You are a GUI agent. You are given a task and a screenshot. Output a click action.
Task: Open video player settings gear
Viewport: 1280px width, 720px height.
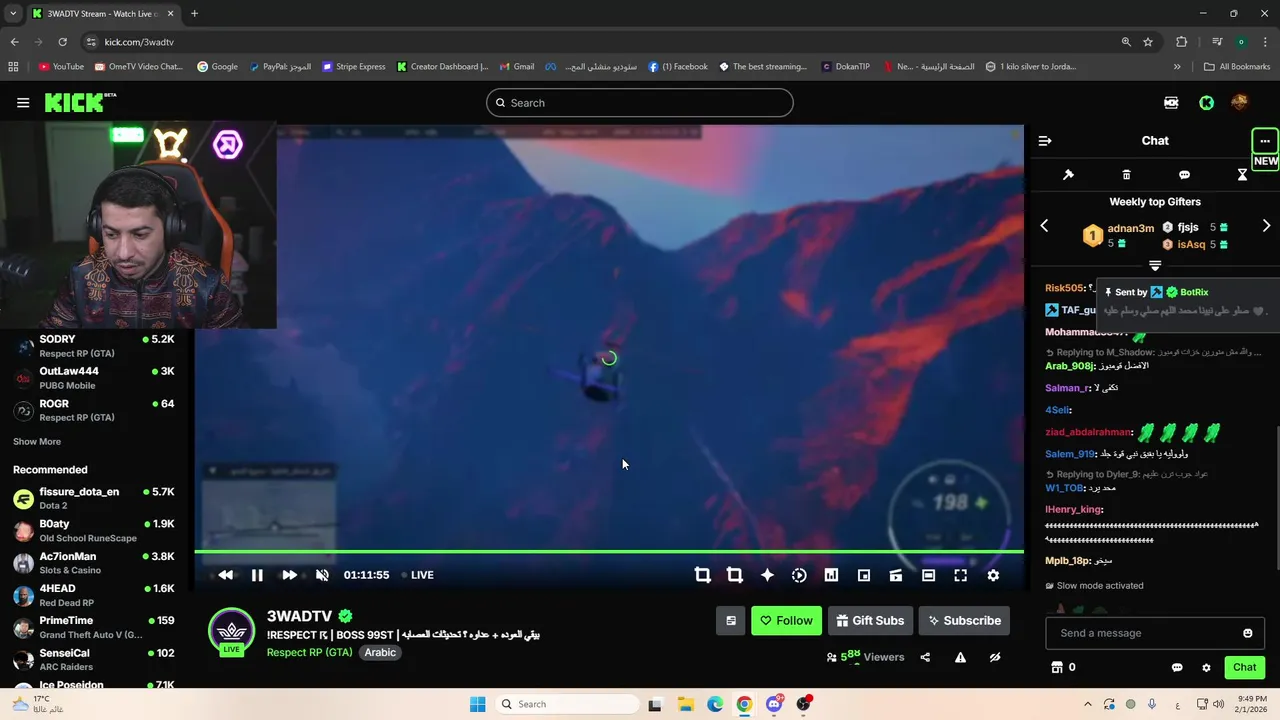click(x=993, y=575)
